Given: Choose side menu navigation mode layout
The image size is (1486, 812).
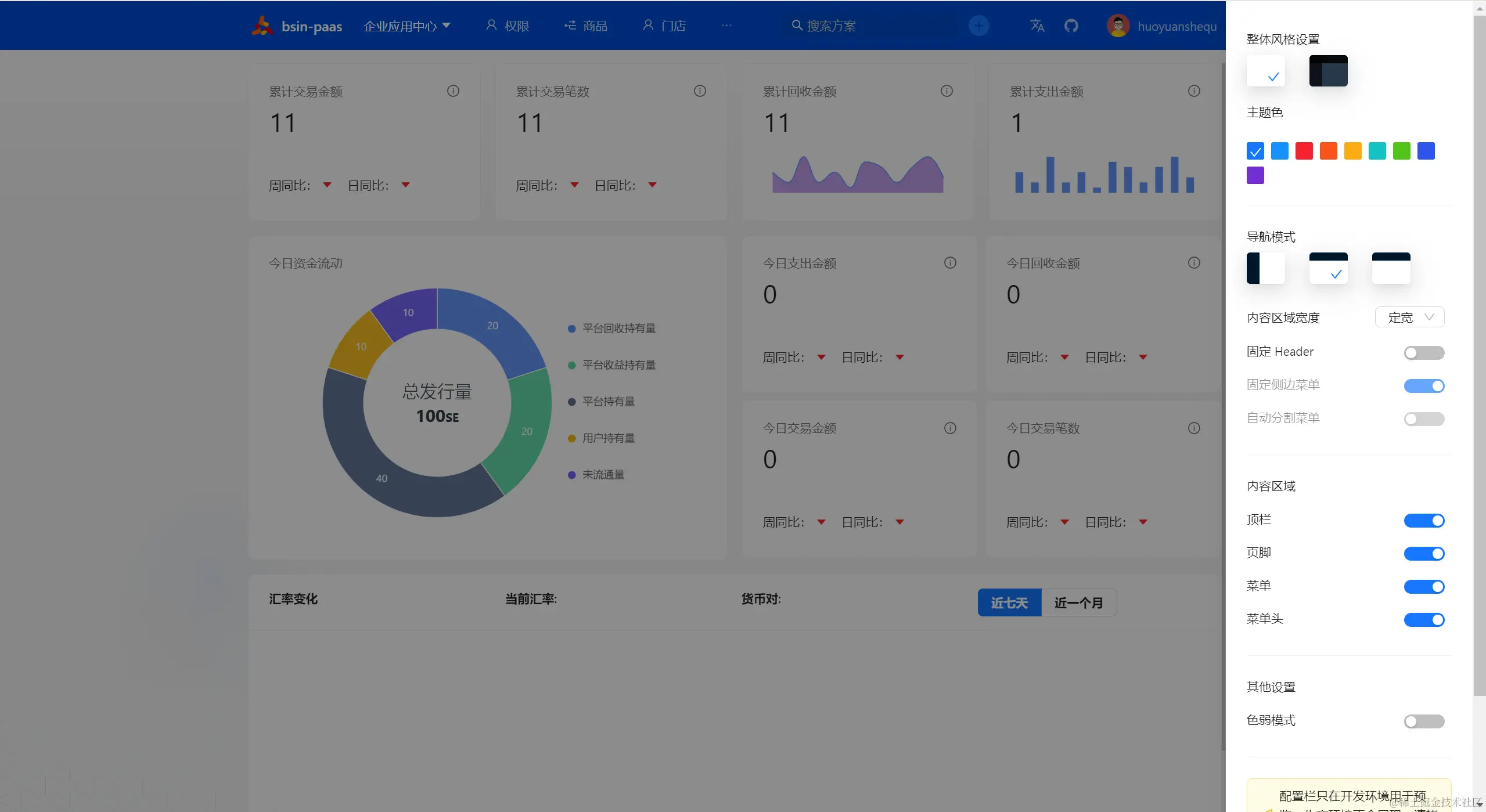Looking at the screenshot, I should pos(1265,268).
